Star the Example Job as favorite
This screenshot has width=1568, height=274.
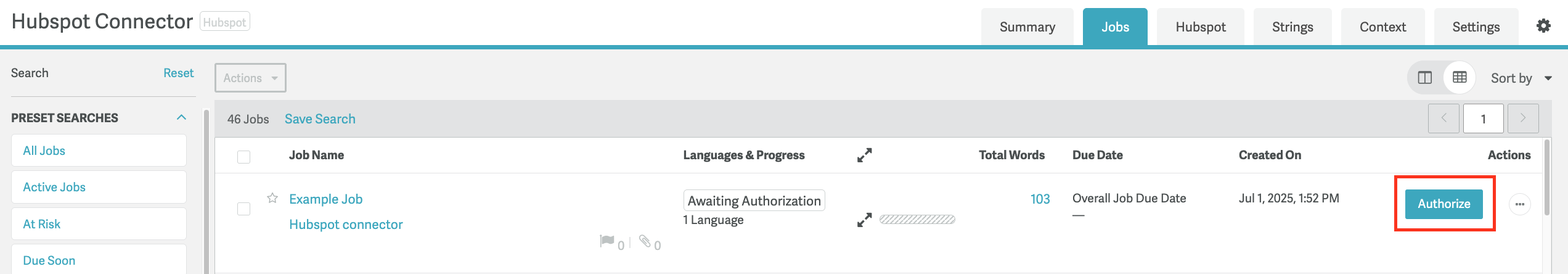click(x=272, y=198)
